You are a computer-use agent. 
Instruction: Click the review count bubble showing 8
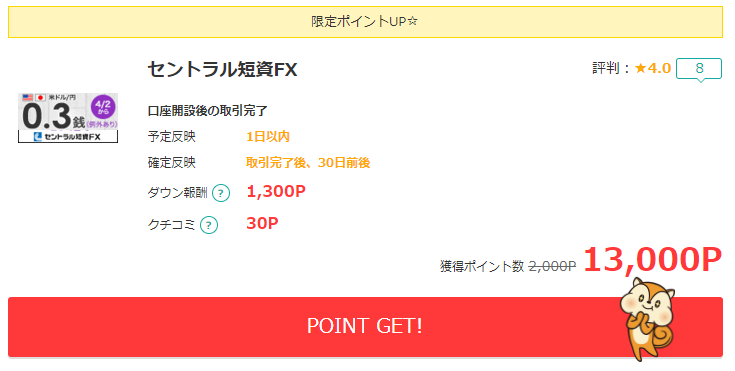pyautogui.click(x=698, y=68)
